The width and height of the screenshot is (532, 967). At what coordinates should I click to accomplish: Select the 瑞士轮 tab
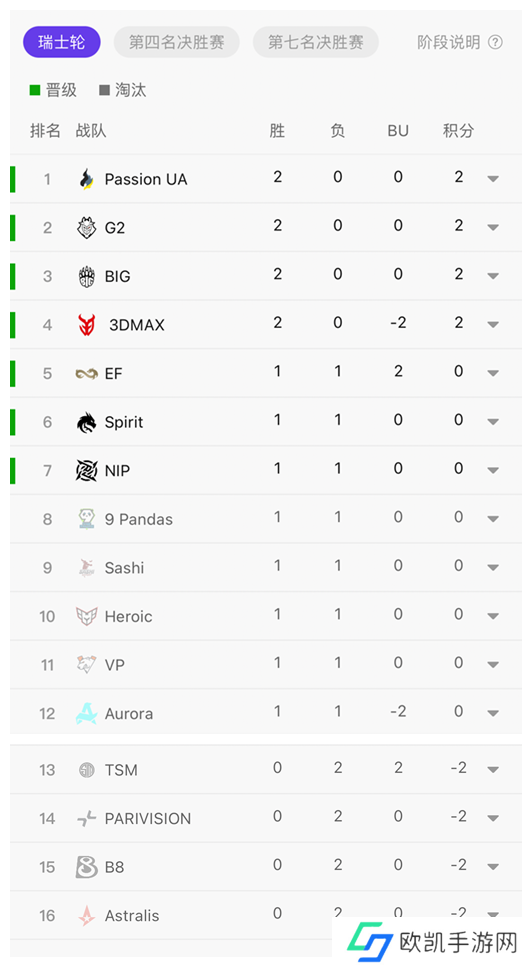[62, 42]
